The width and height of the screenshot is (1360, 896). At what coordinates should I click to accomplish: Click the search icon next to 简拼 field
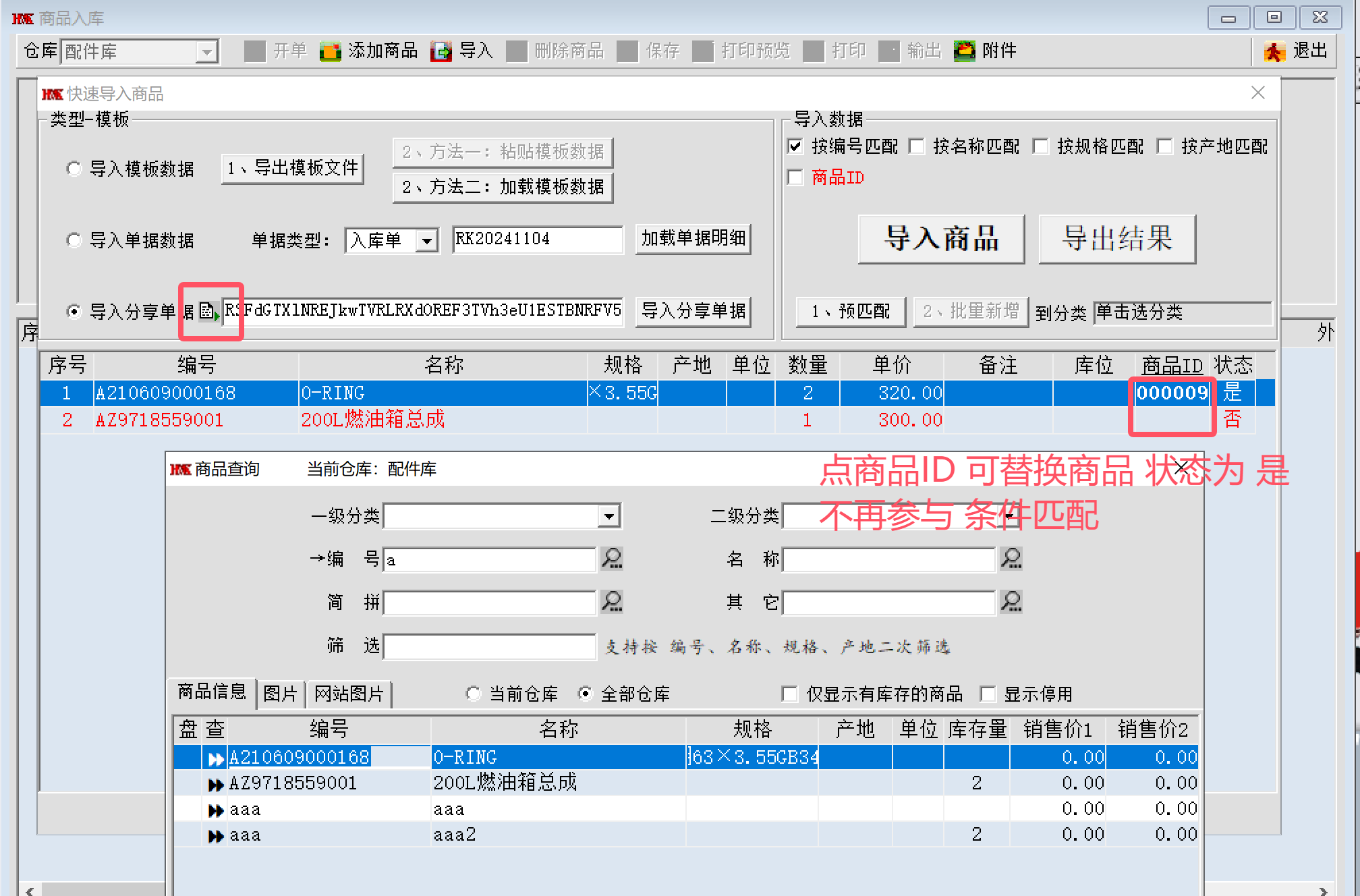point(612,601)
